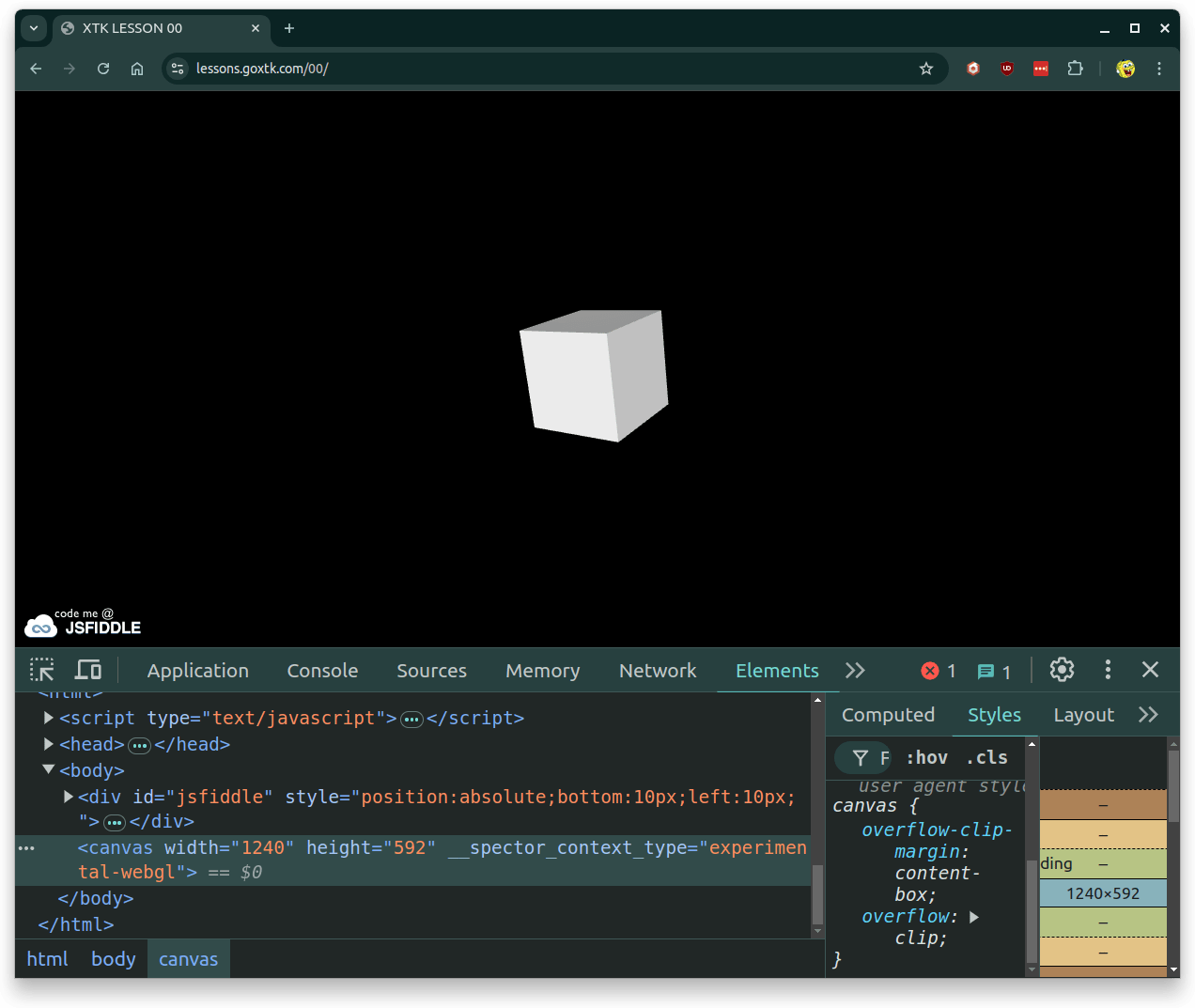Open the tab search dropdown arrow

[x=34, y=28]
